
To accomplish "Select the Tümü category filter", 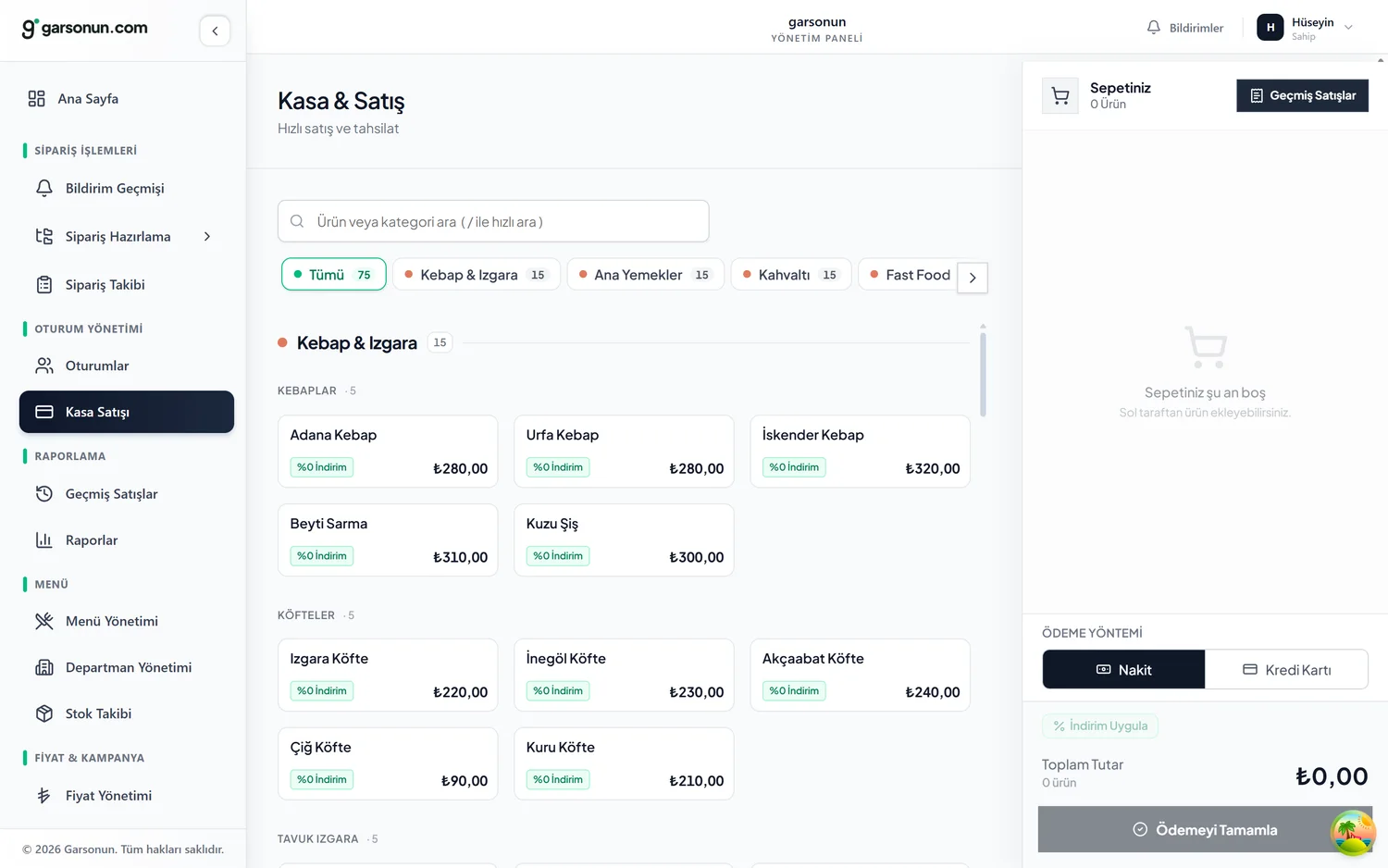I will pyautogui.click(x=334, y=275).
